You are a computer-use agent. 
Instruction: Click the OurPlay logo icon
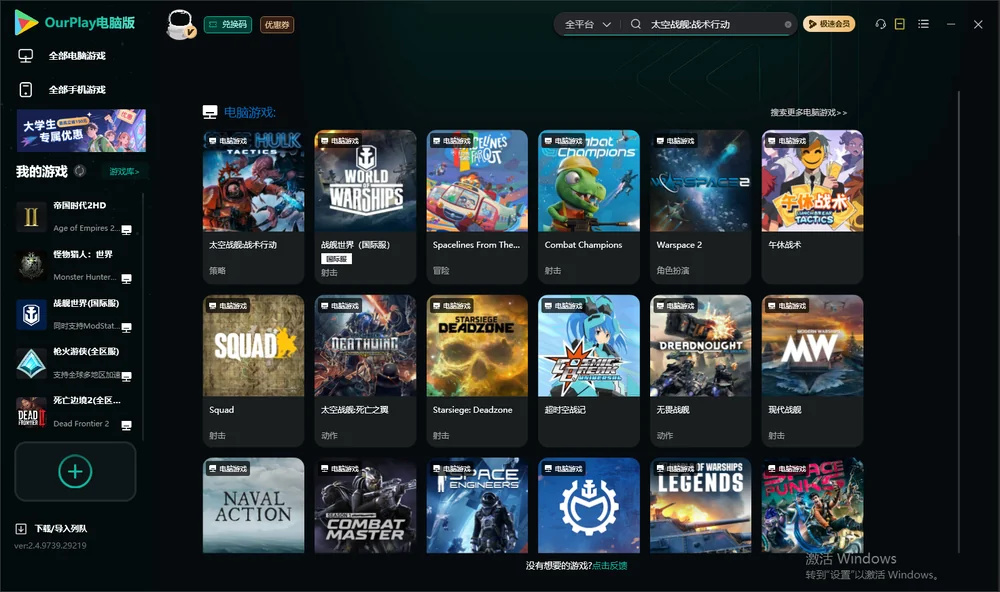tap(26, 22)
